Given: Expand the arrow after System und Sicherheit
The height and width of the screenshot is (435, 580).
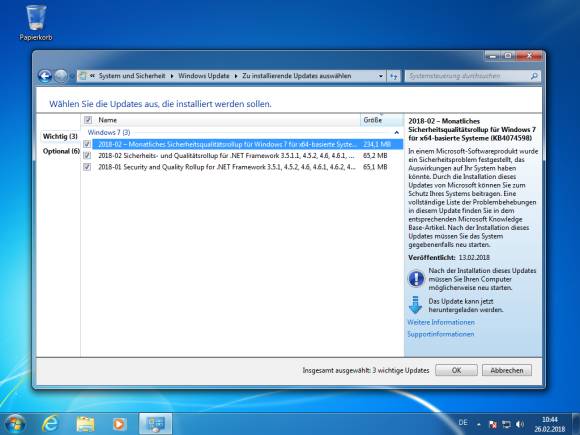Looking at the screenshot, I should coord(172,76).
